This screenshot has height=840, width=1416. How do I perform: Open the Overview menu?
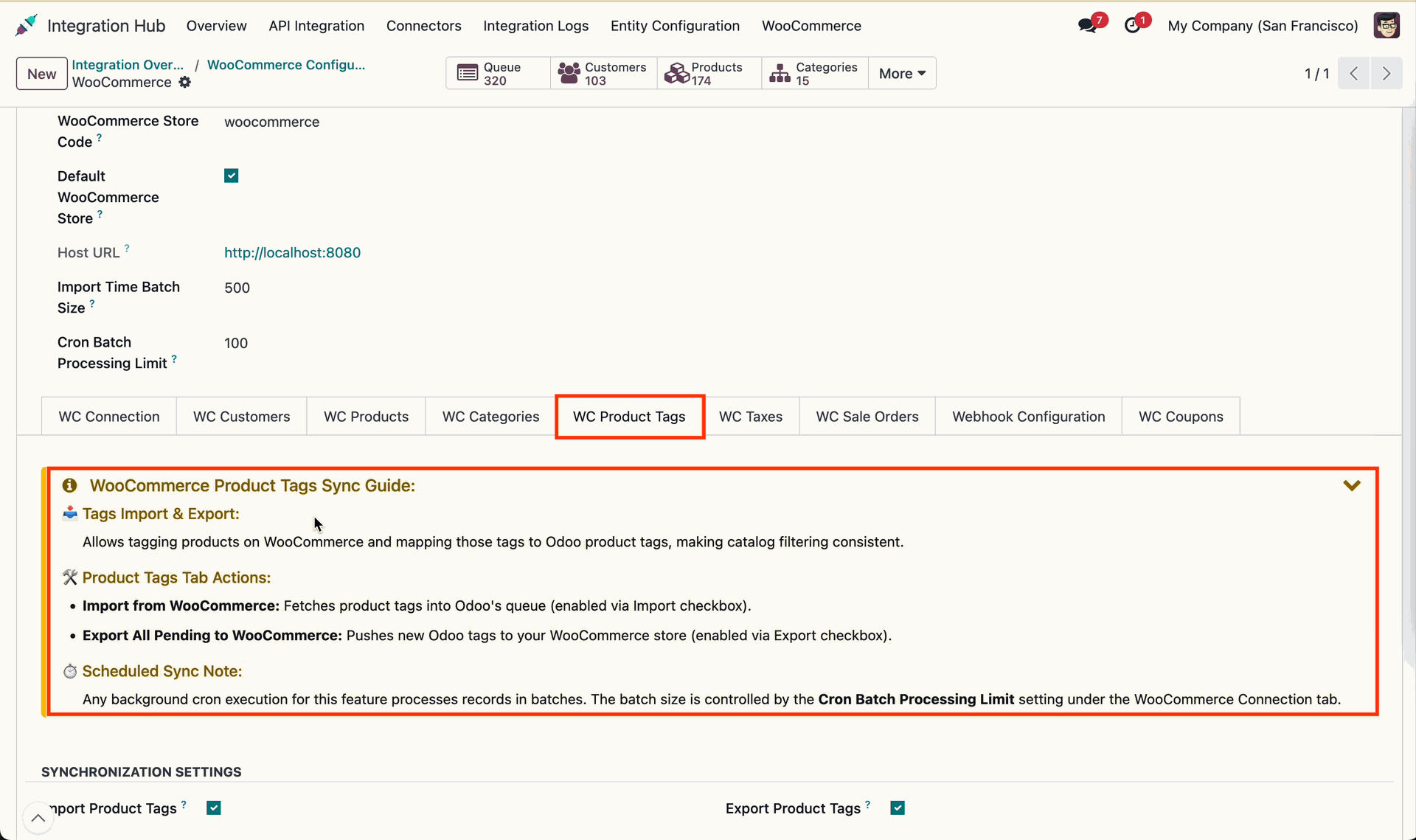tap(216, 26)
